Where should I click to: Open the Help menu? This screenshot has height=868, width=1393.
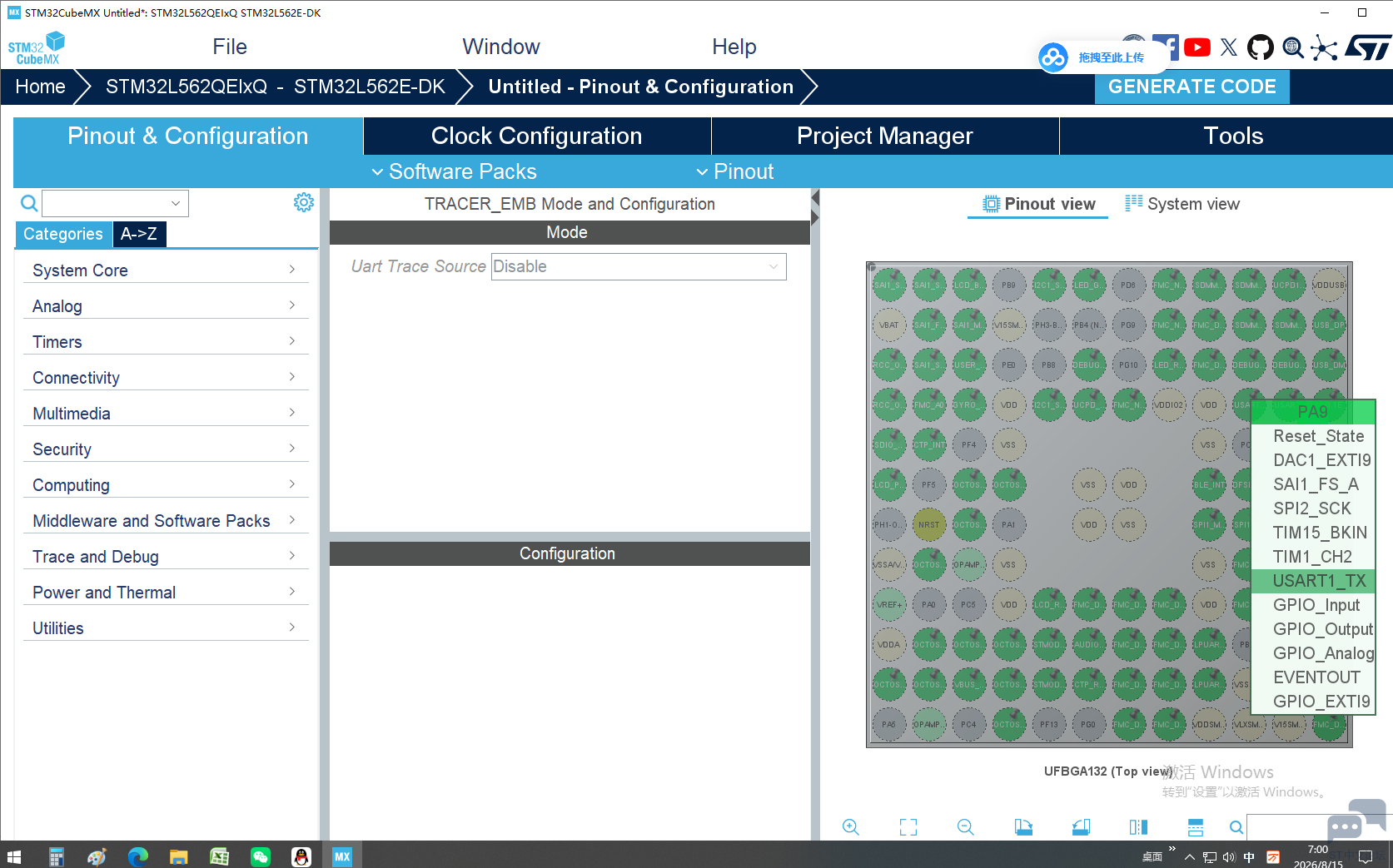[x=734, y=47]
